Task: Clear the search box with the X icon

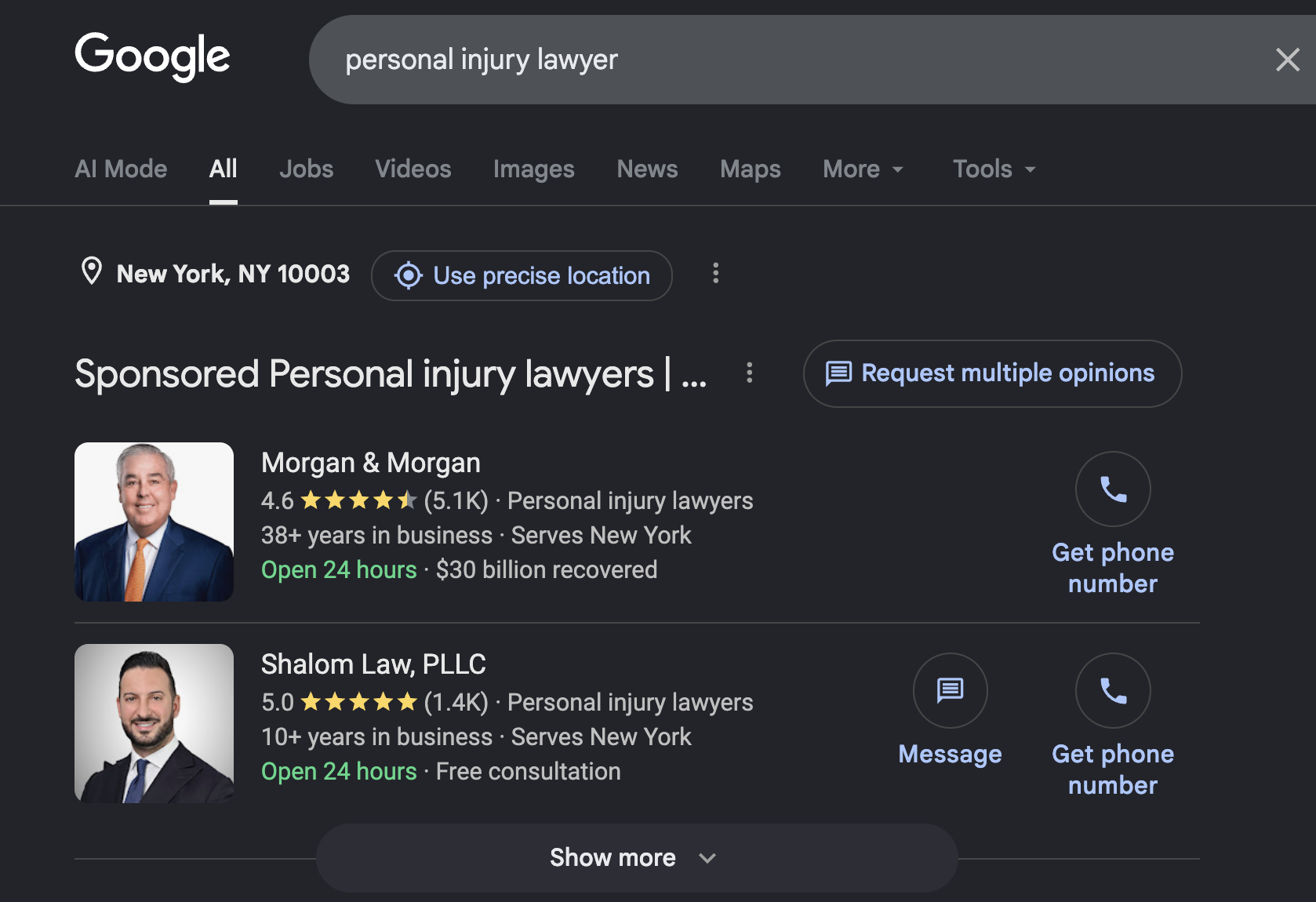Action: pos(1287,60)
